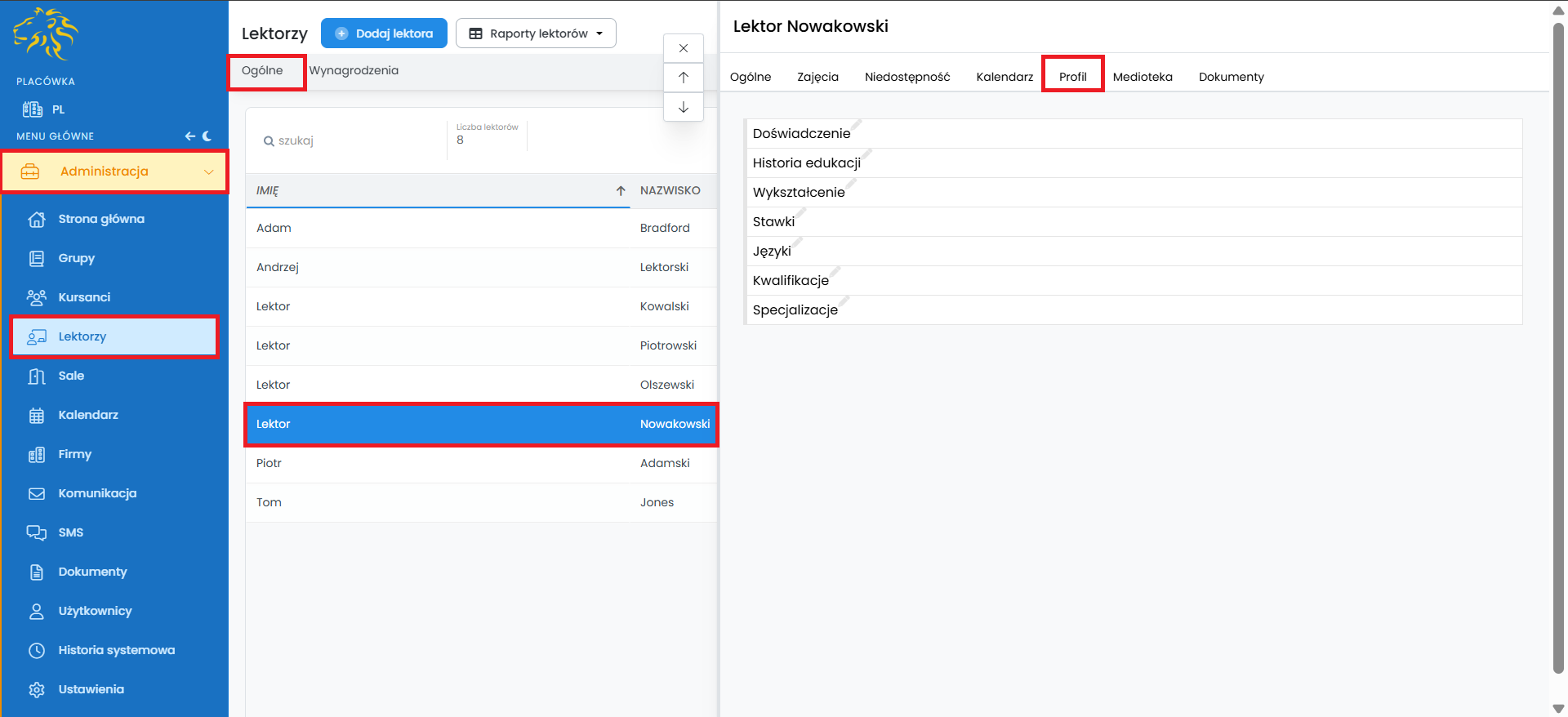Collapse sidebar with left arrow icon
This screenshot has height=717, width=1568.
[189, 136]
